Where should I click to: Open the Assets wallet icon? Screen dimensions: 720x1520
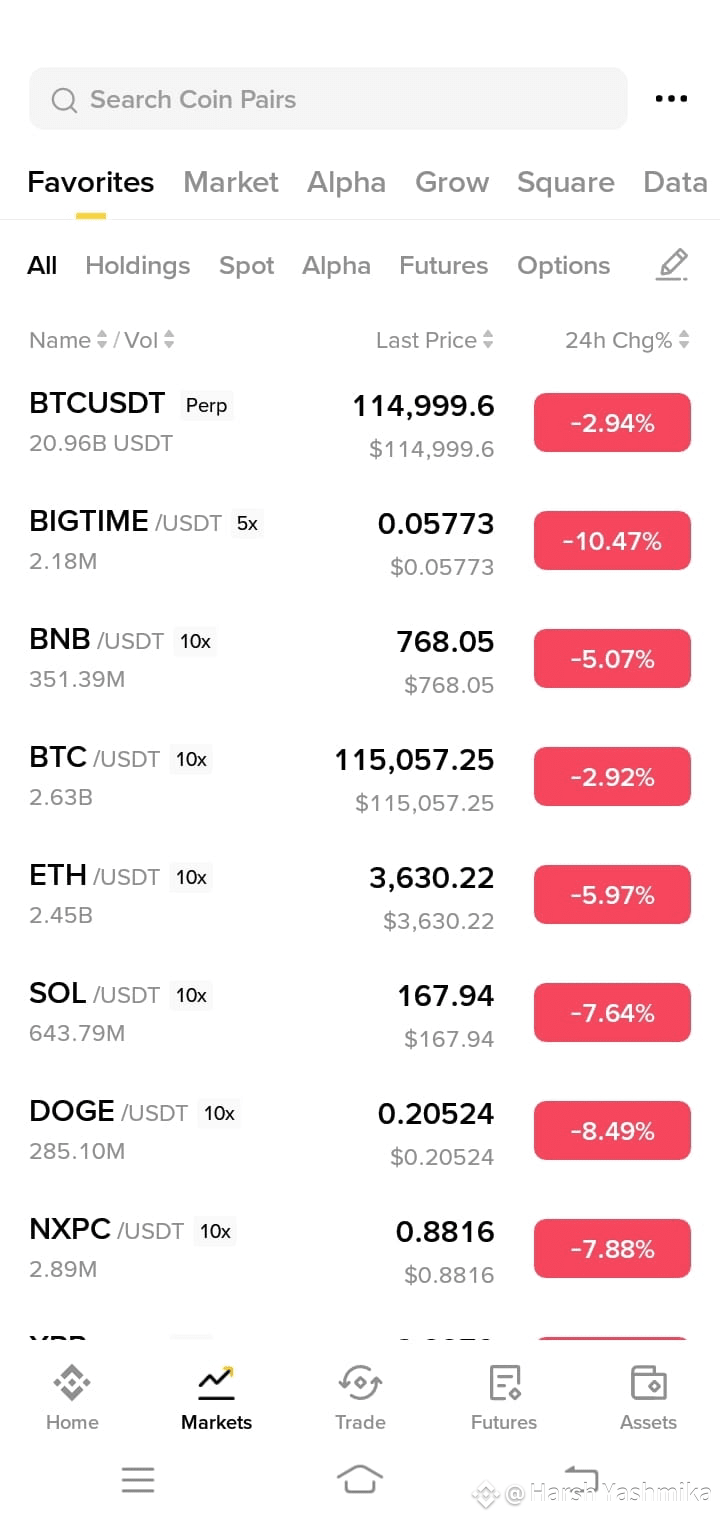pyautogui.click(x=648, y=1383)
